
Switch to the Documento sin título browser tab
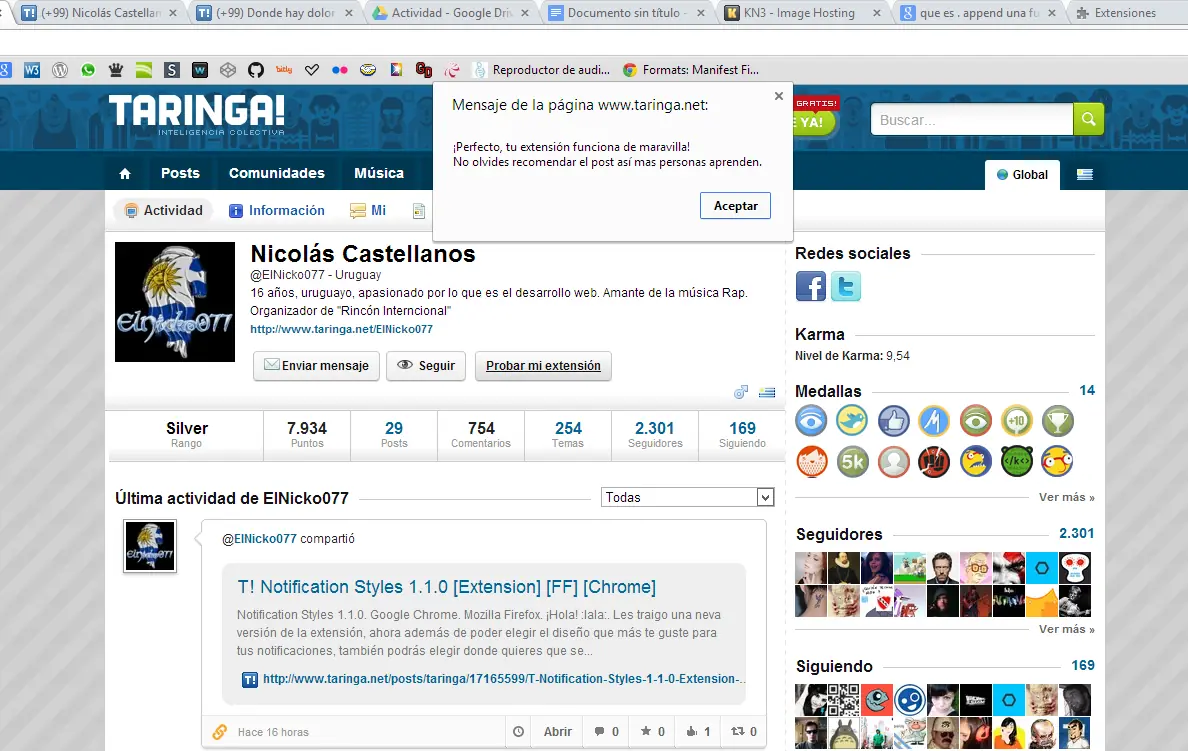coord(628,13)
